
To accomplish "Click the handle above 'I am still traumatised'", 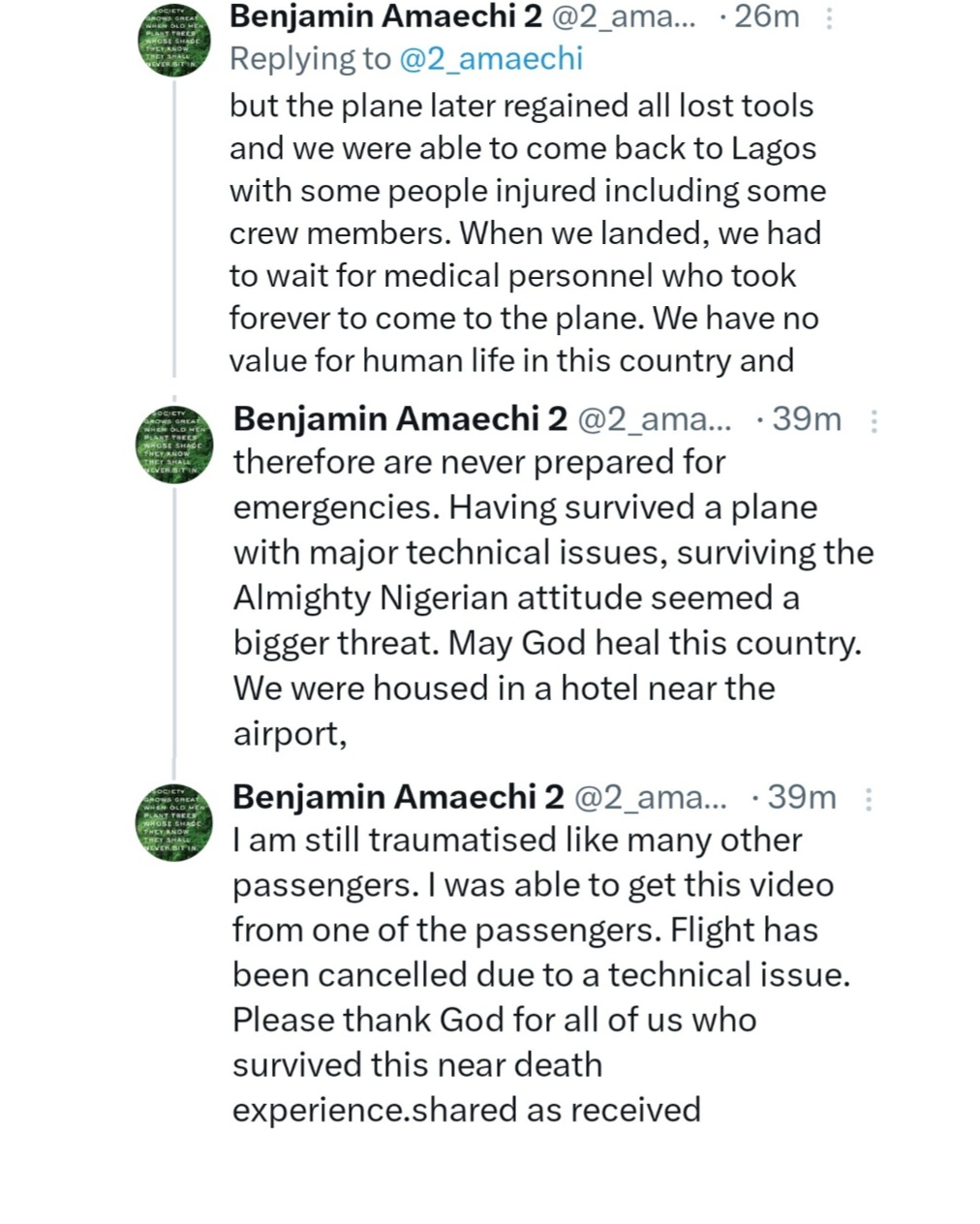I will (x=651, y=796).
